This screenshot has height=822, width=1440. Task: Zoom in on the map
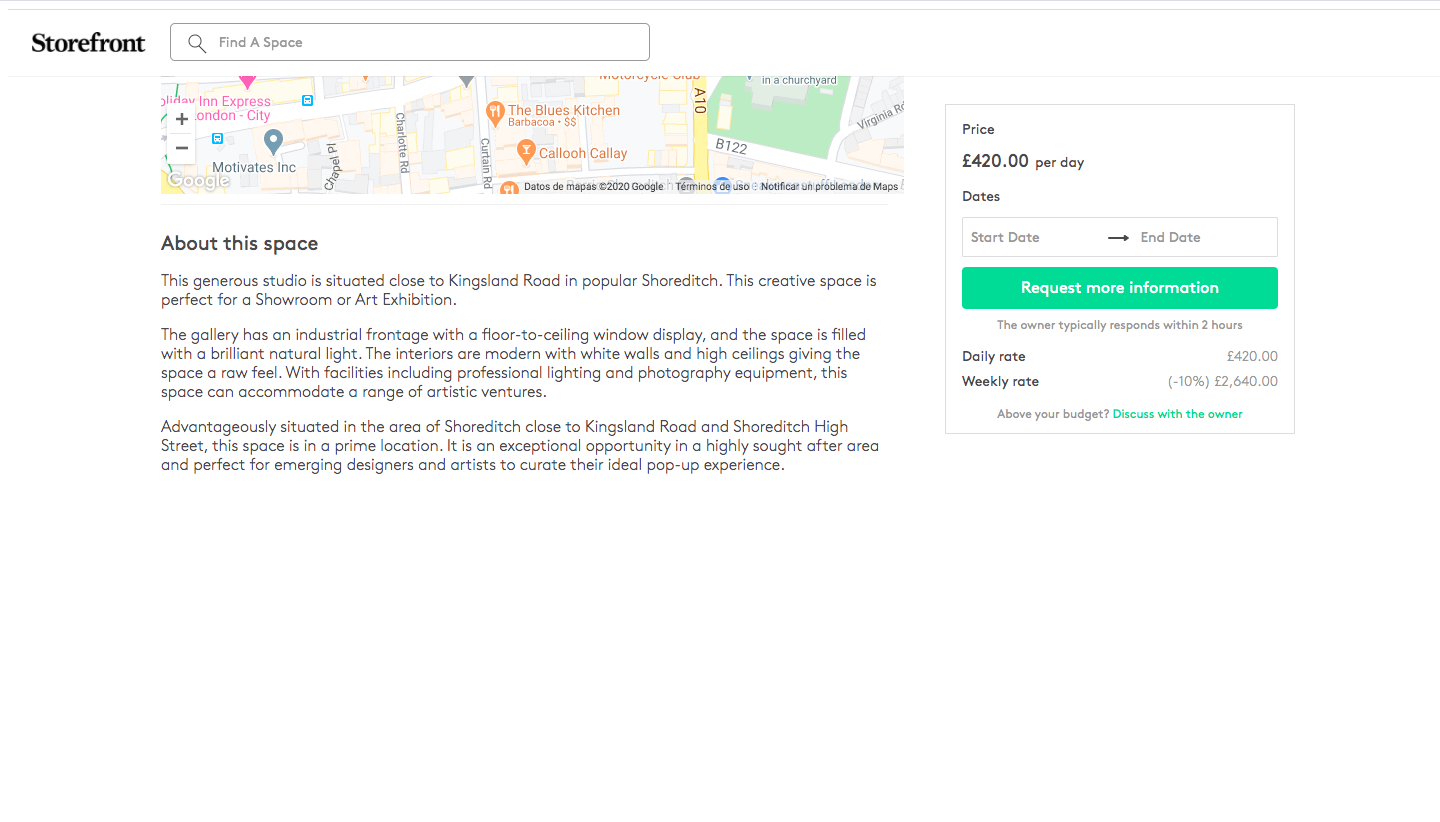tap(181, 119)
